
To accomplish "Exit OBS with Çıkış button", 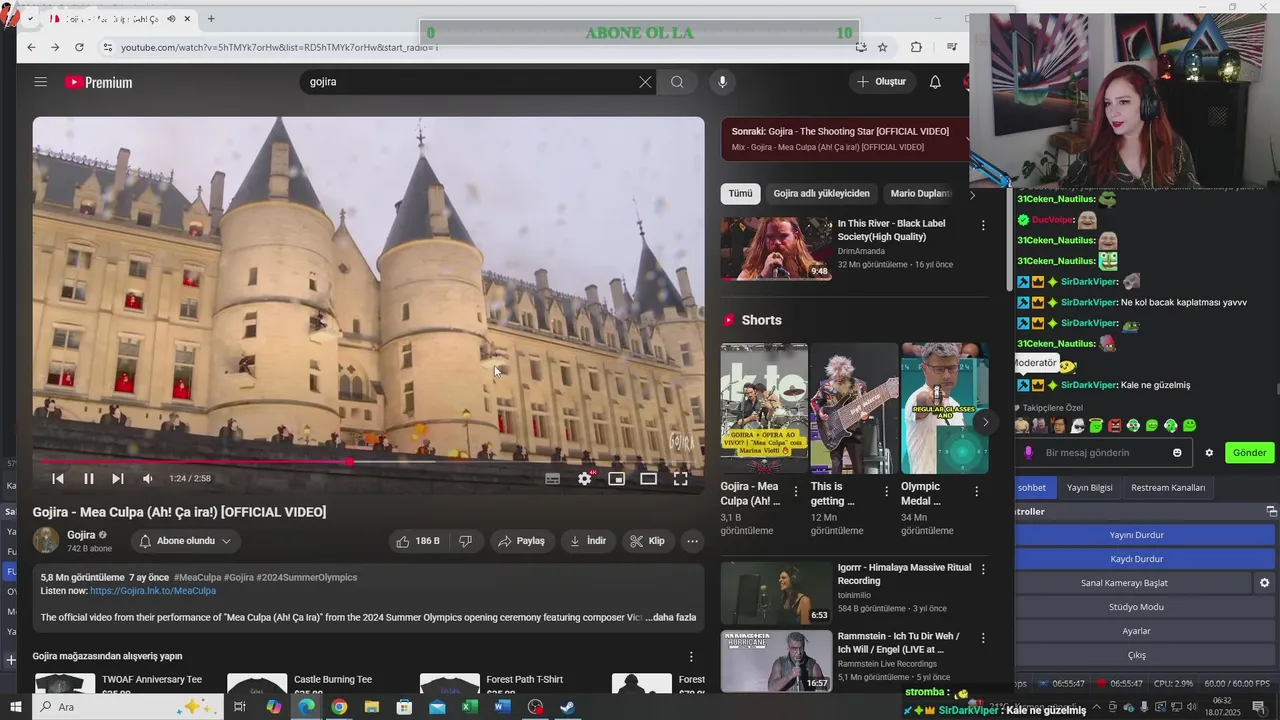I will pyautogui.click(x=1137, y=655).
